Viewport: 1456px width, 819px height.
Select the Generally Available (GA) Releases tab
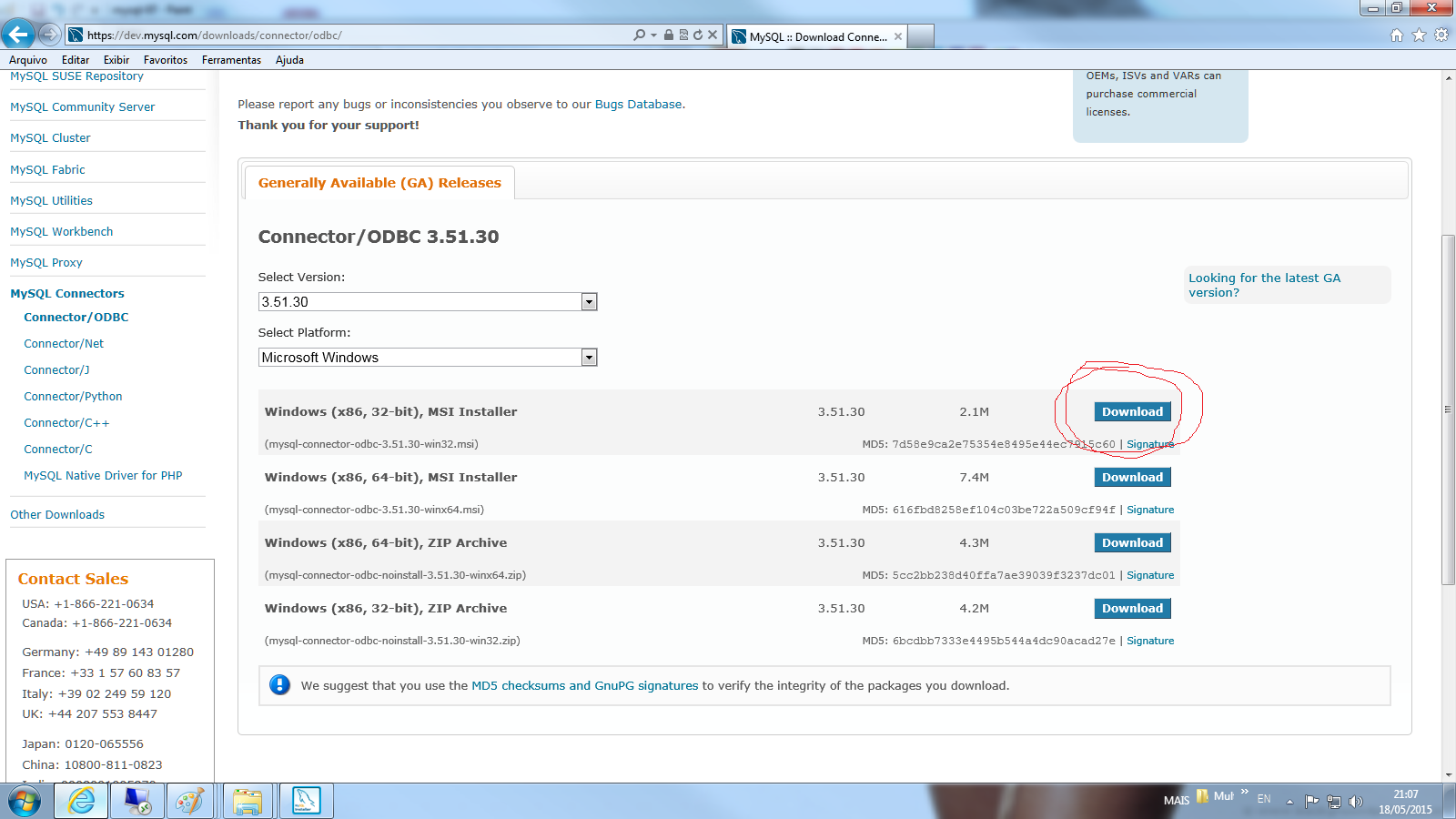379,183
